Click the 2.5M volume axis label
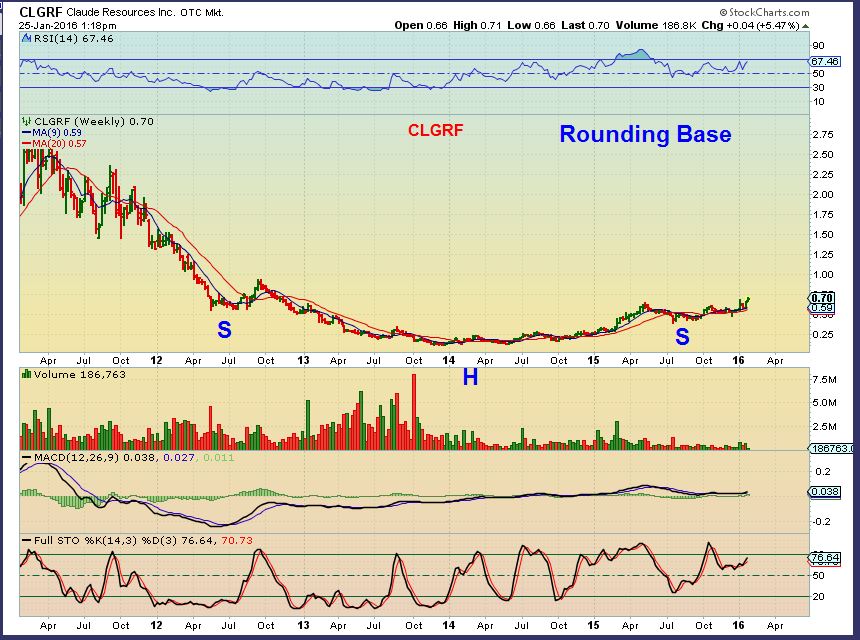 tap(824, 427)
